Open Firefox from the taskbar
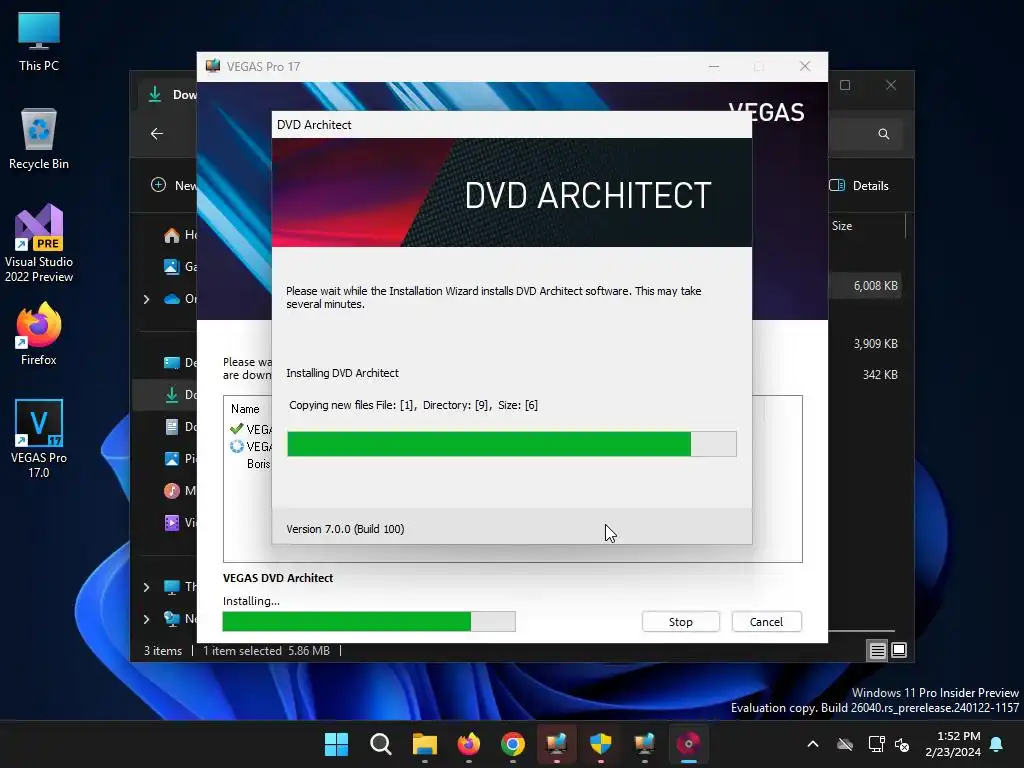1024x768 pixels. pos(469,744)
